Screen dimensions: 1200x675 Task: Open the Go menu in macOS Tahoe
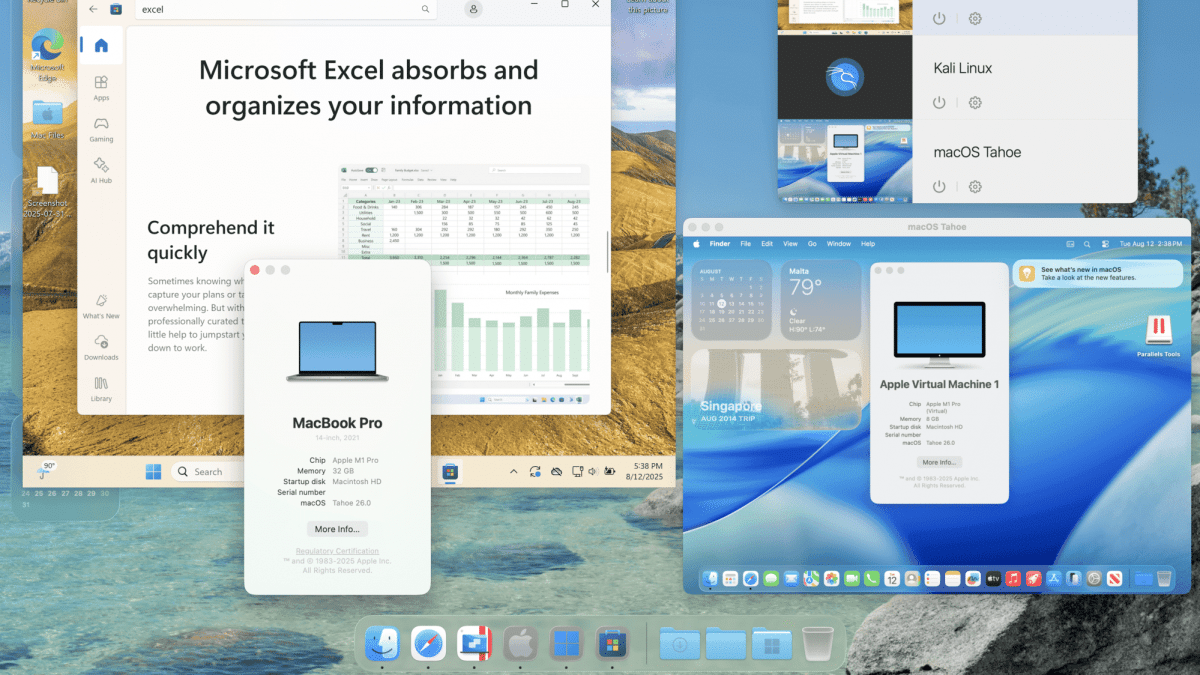tap(811, 243)
